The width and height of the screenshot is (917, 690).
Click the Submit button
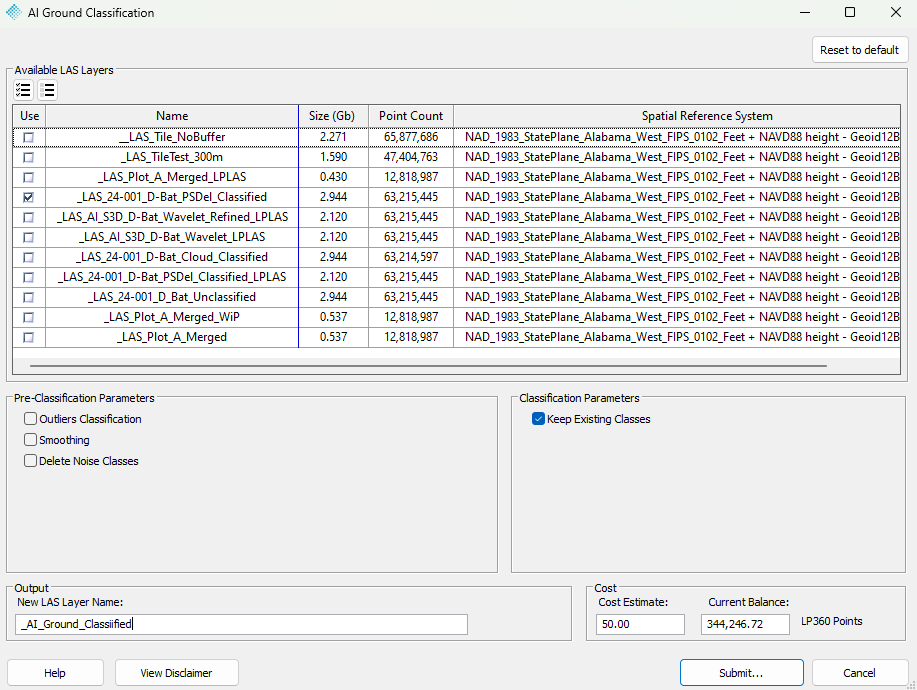[741, 672]
